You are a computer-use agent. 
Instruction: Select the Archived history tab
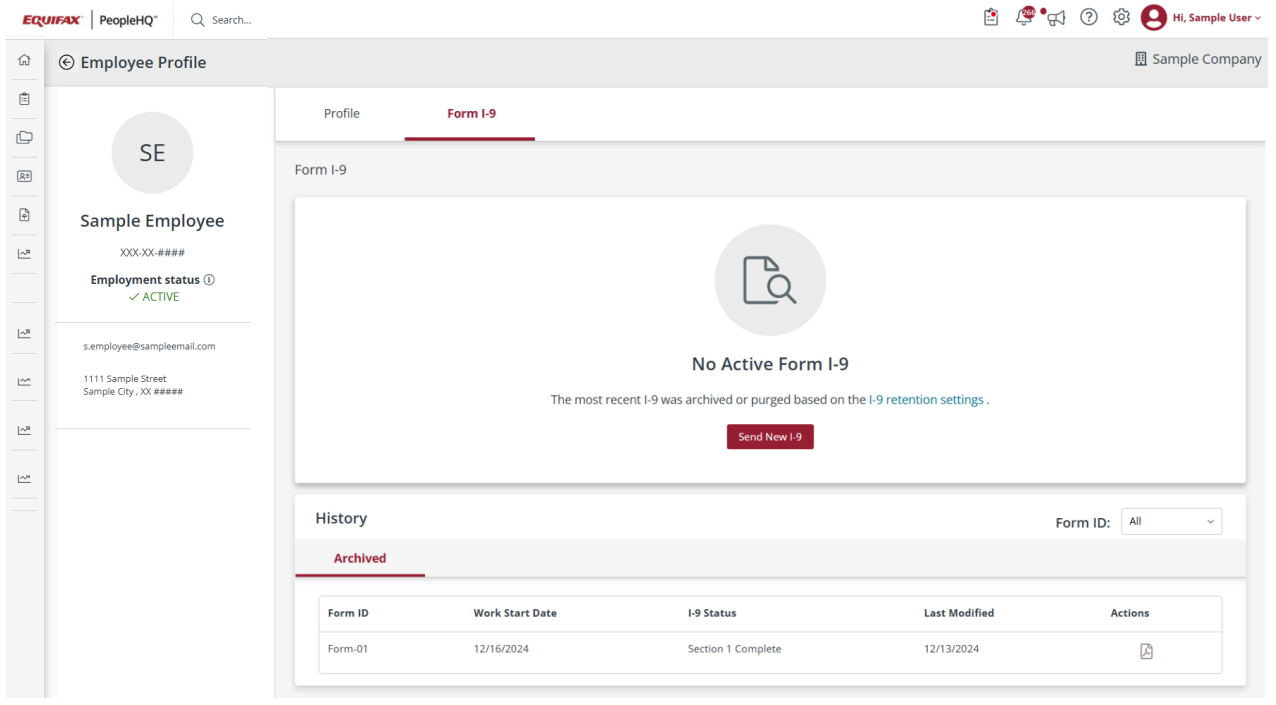pyautogui.click(x=360, y=558)
